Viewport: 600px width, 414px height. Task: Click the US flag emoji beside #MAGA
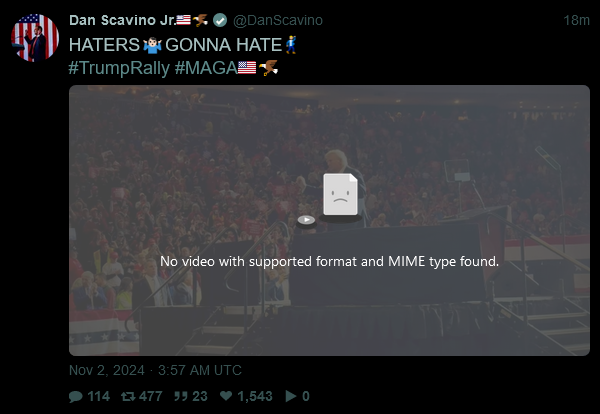coord(247,68)
